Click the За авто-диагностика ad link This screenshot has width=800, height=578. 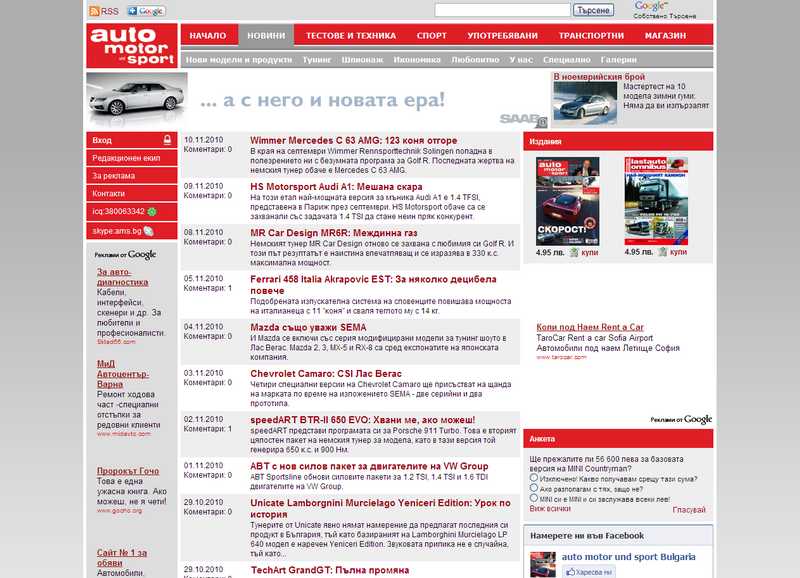pyautogui.click(x=122, y=277)
